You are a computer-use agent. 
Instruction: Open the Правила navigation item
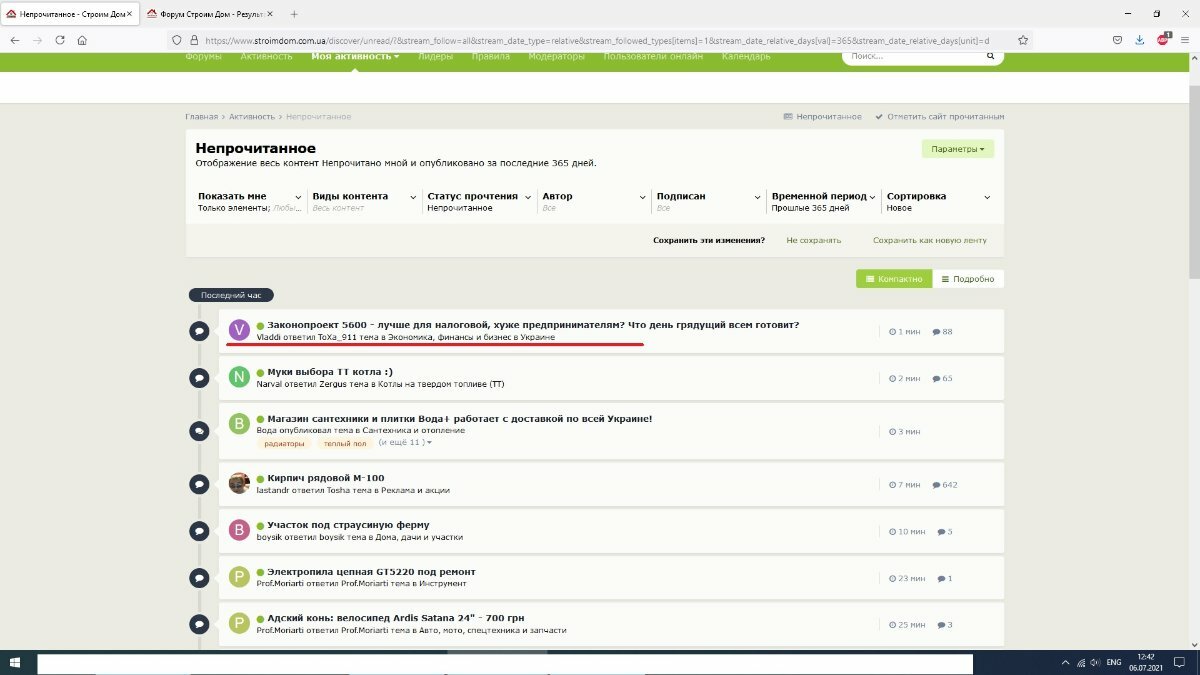pyautogui.click(x=490, y=56)
